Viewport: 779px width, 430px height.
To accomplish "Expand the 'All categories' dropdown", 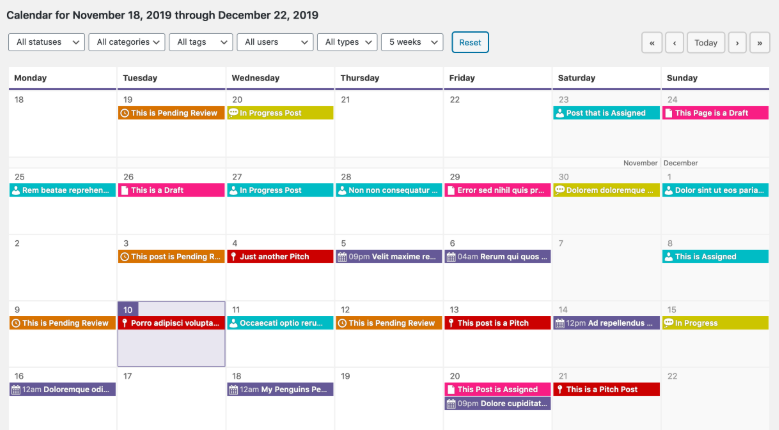I will (x=126, y=42).
